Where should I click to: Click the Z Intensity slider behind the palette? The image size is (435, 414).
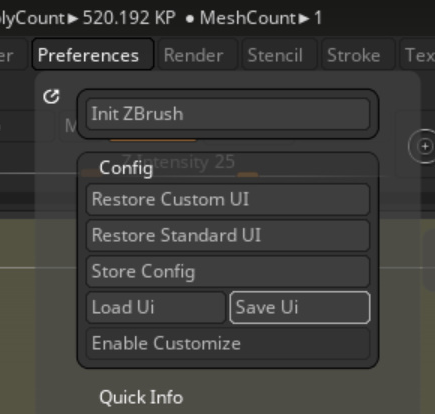179,162
